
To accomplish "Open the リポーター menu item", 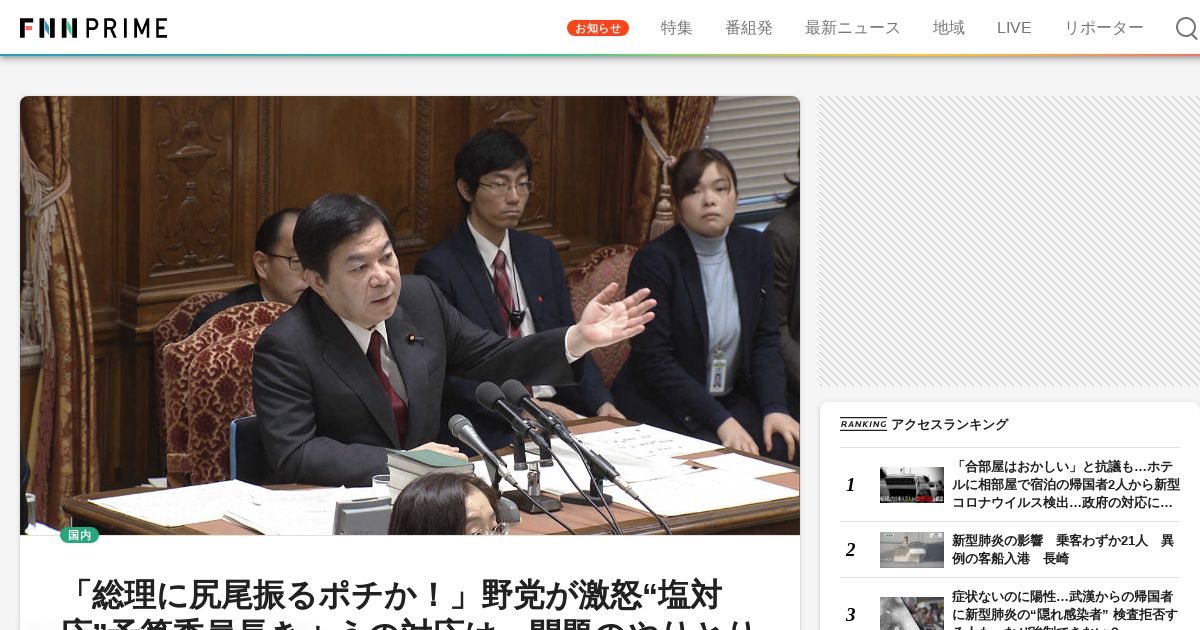I will pos(1104,28).
